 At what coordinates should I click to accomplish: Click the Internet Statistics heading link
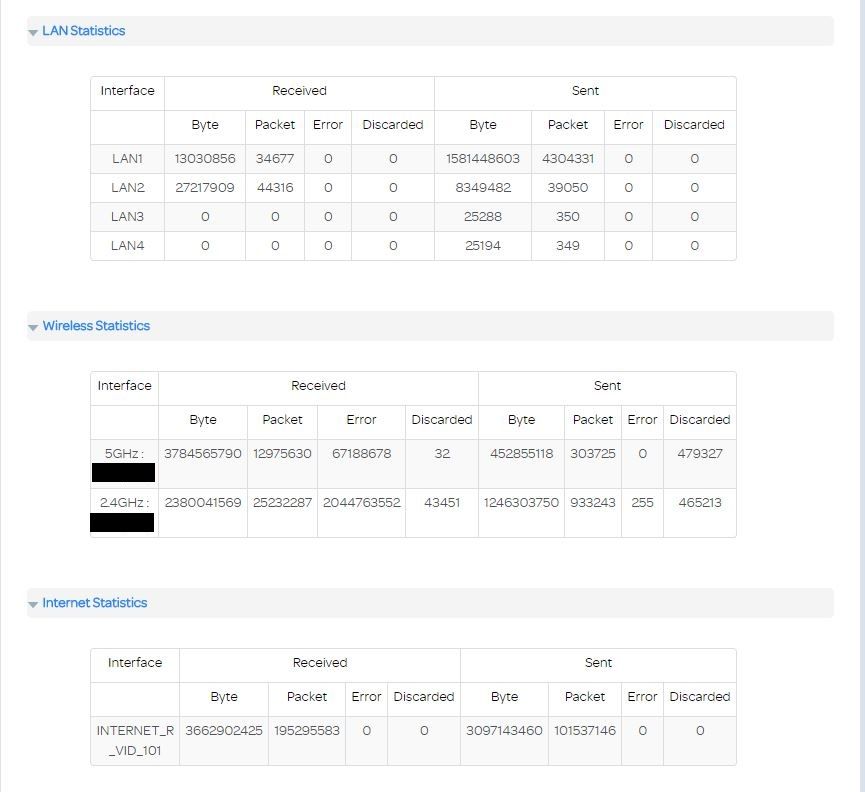coord(94,603)
